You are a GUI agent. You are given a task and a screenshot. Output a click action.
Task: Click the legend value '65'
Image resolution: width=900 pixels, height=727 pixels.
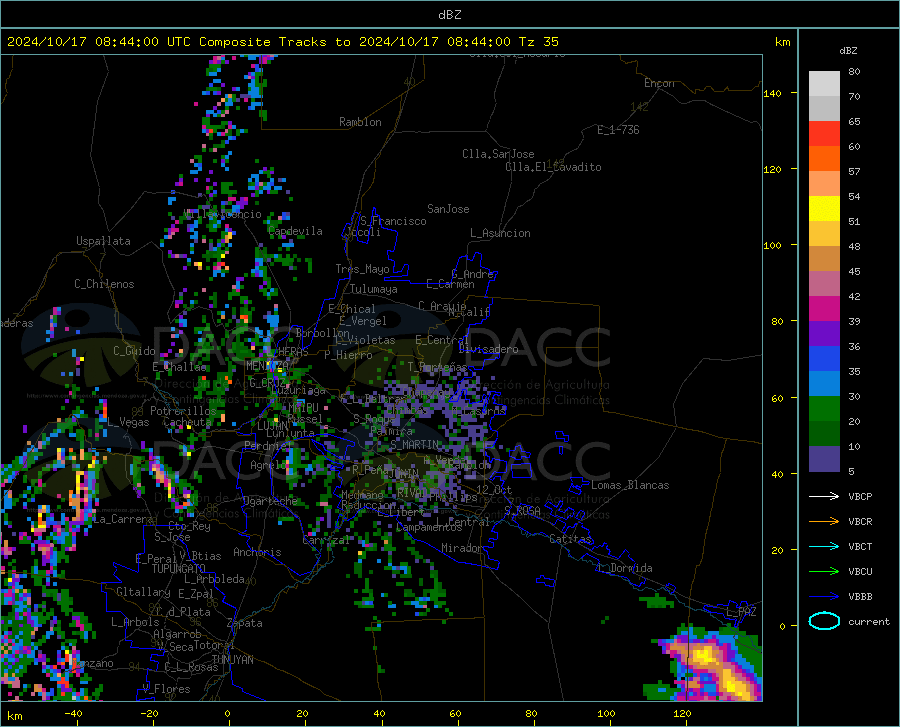(854, 122)
